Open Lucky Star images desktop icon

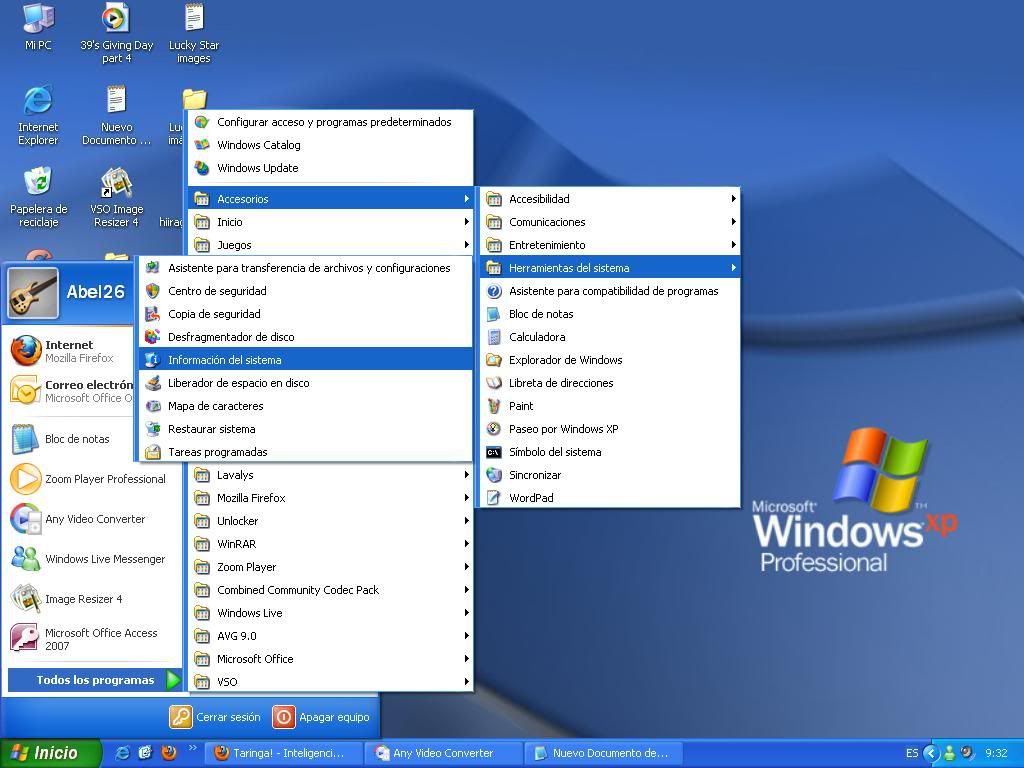coord(194,33)
